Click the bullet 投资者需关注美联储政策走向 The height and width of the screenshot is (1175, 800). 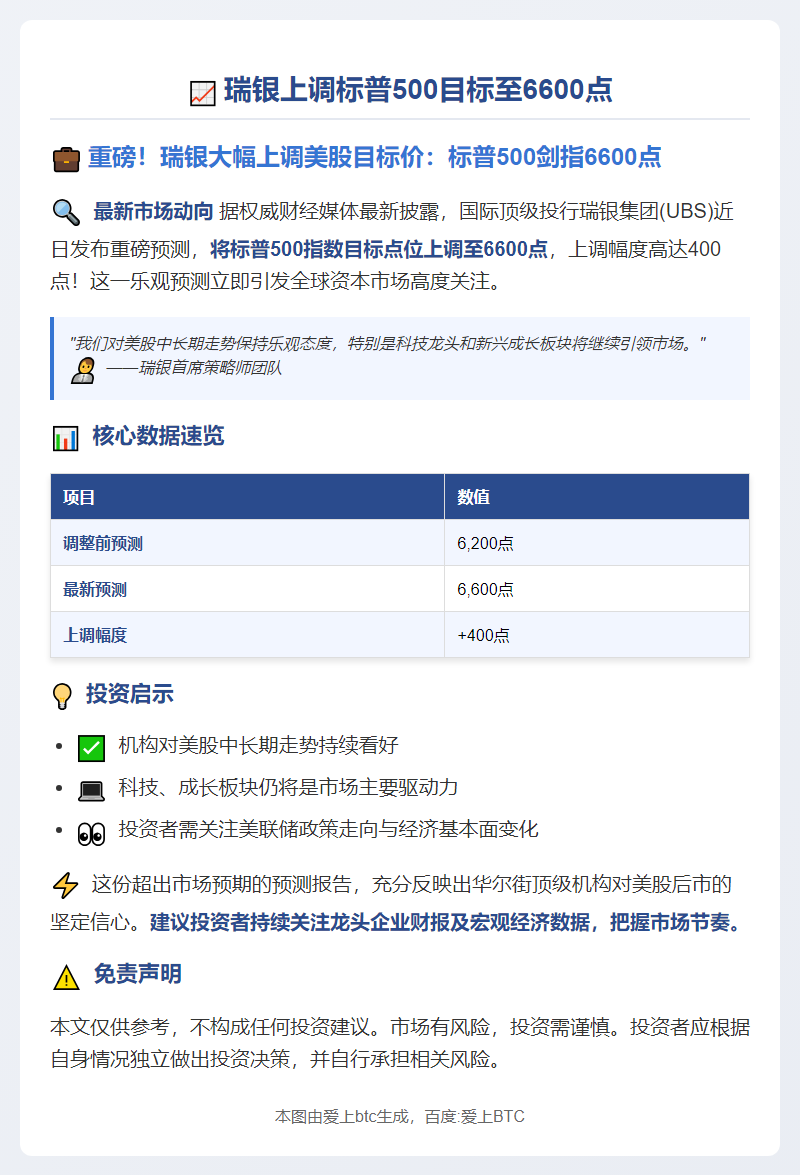point(328,829)
